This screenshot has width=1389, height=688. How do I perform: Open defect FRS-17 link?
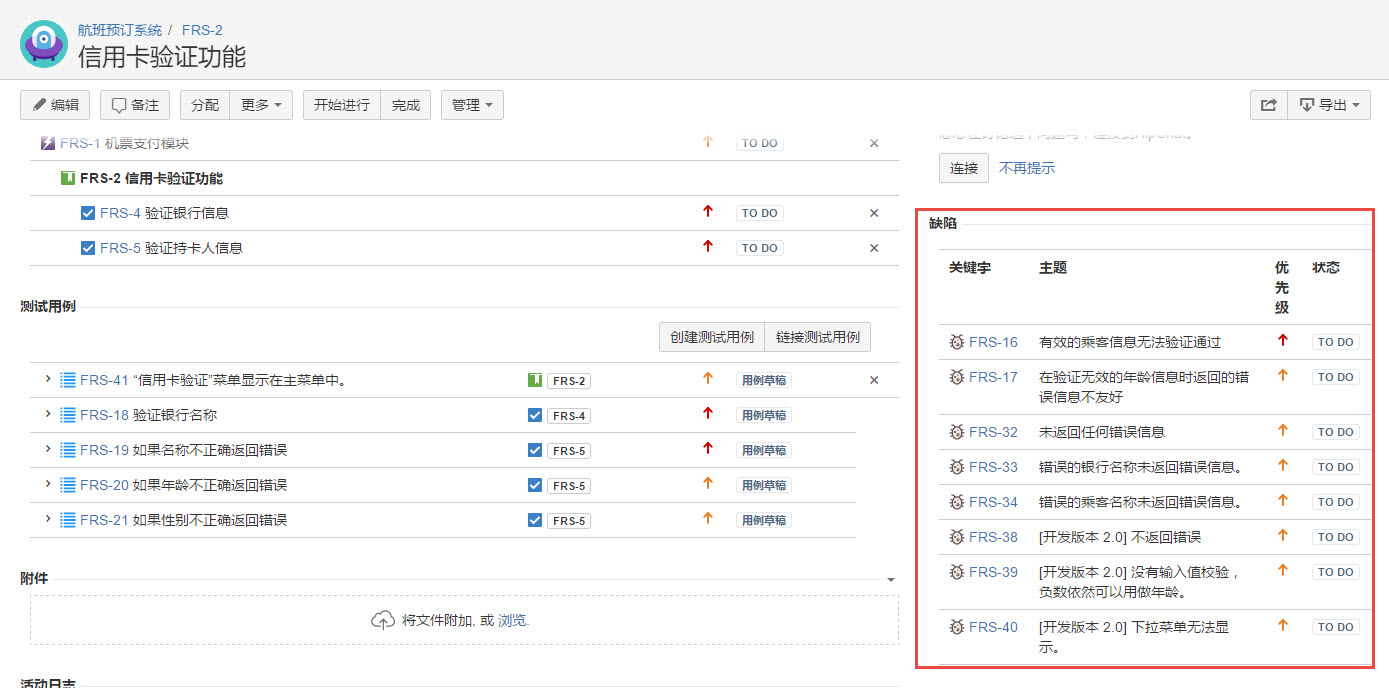tap(993, 377)
